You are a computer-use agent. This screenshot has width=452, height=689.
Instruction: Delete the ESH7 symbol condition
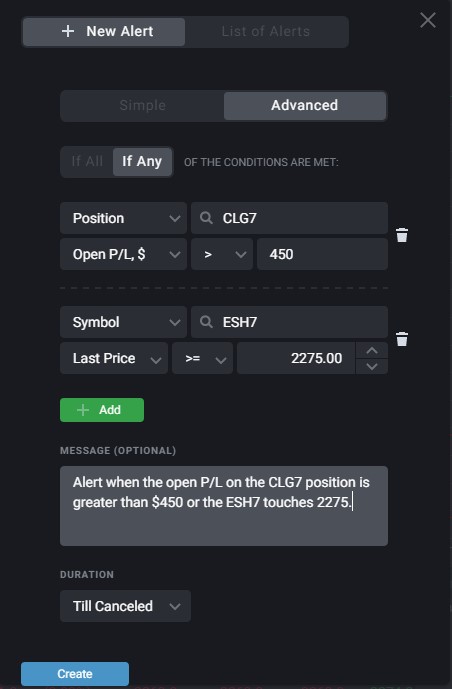(401, 339)
